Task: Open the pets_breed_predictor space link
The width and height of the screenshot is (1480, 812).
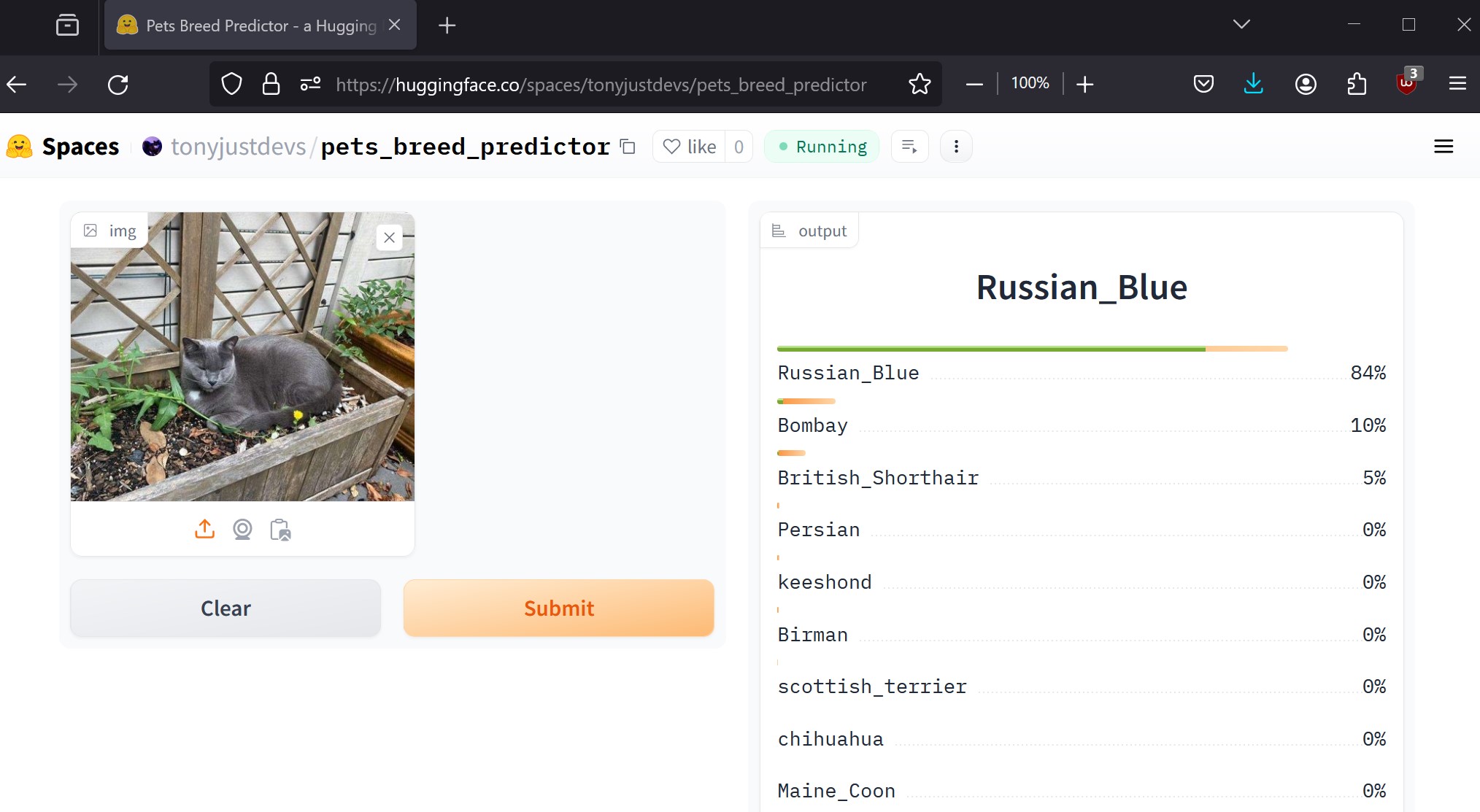Action: click(466, 147)
